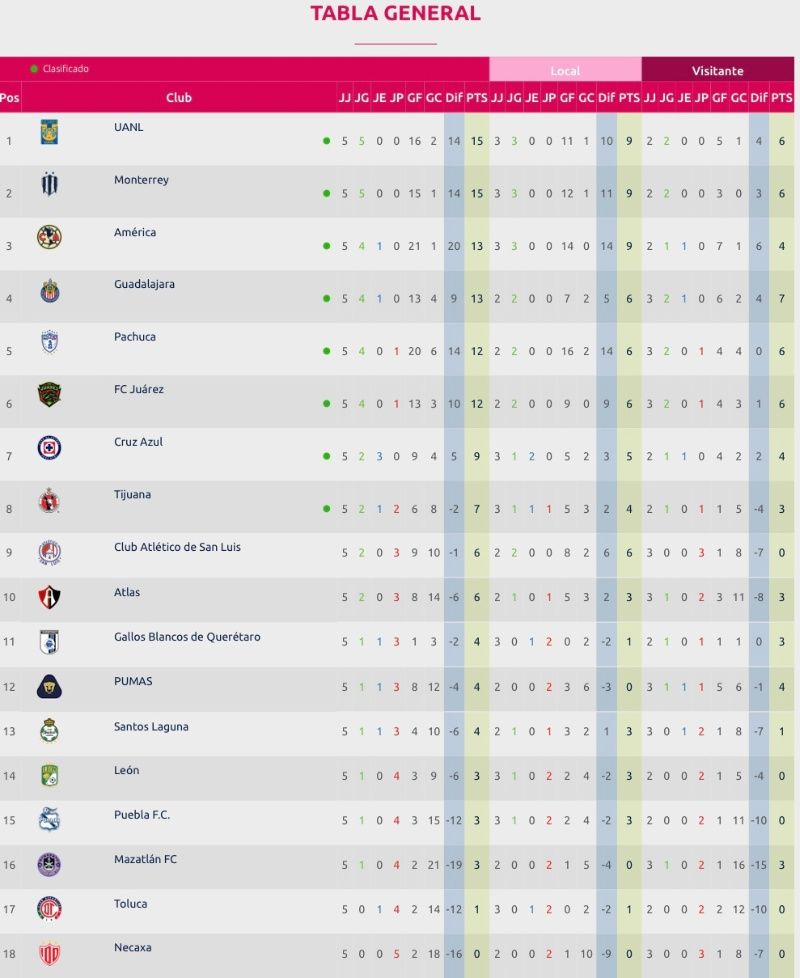Click the Tijuana club crest icon
The width and height of the screenshot is (800, 978).
pyautogui.click(x=49, y=500)
